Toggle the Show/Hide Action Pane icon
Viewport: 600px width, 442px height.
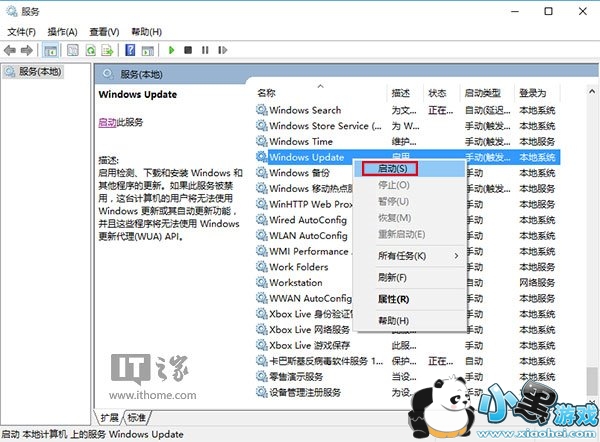click(x=148, y=50)
